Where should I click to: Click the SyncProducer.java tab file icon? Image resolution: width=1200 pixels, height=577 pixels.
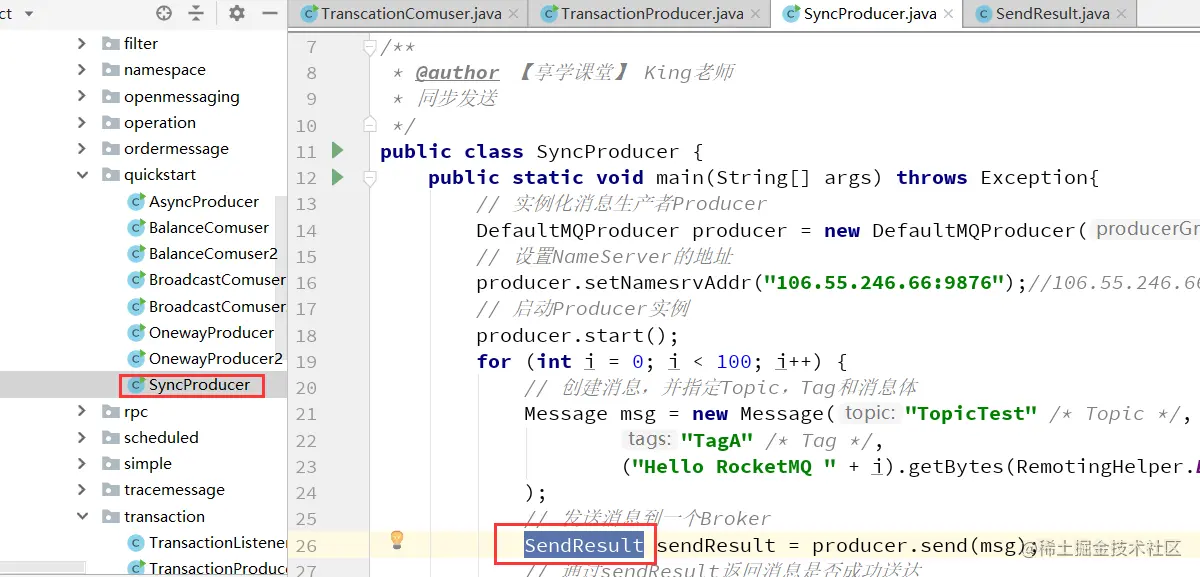(790, 14)
